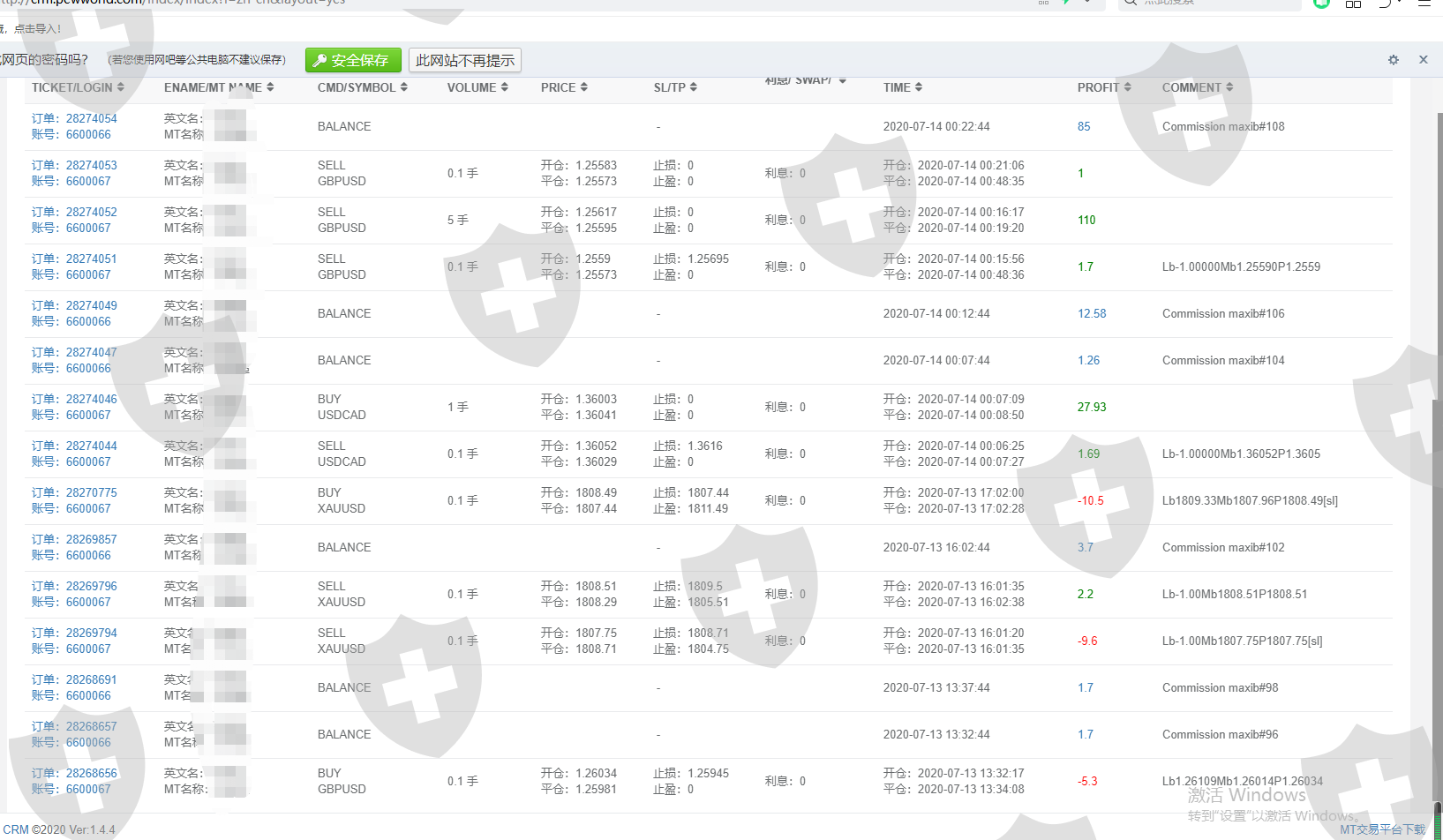Screen dimensions: 1443x840
Task: Click the MT交易平台下载 download link
Action: pyautogui.click(x=1382, y=829)
